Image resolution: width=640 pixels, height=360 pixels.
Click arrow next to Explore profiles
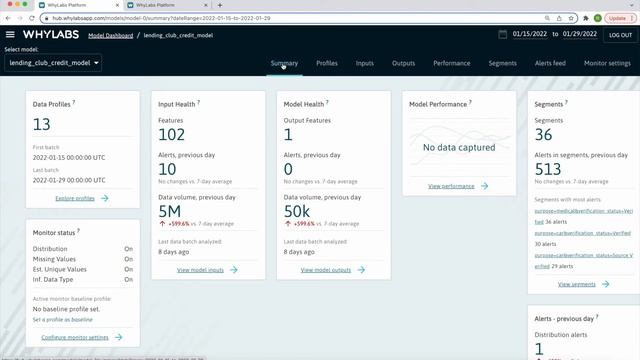click(105, 198)
